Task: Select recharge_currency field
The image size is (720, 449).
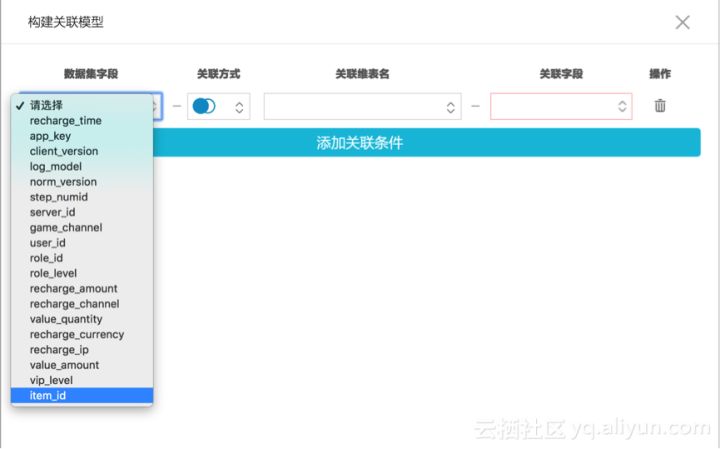Action: coord(82,334)
